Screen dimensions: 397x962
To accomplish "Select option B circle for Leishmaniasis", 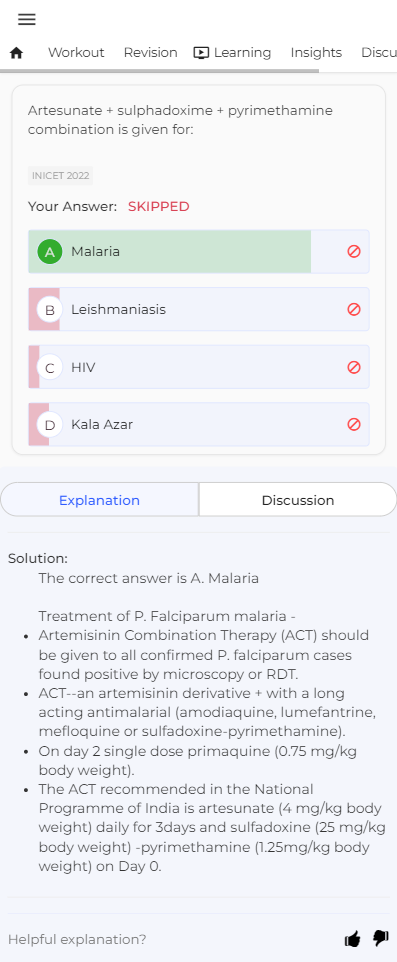I will click(50, 310).
